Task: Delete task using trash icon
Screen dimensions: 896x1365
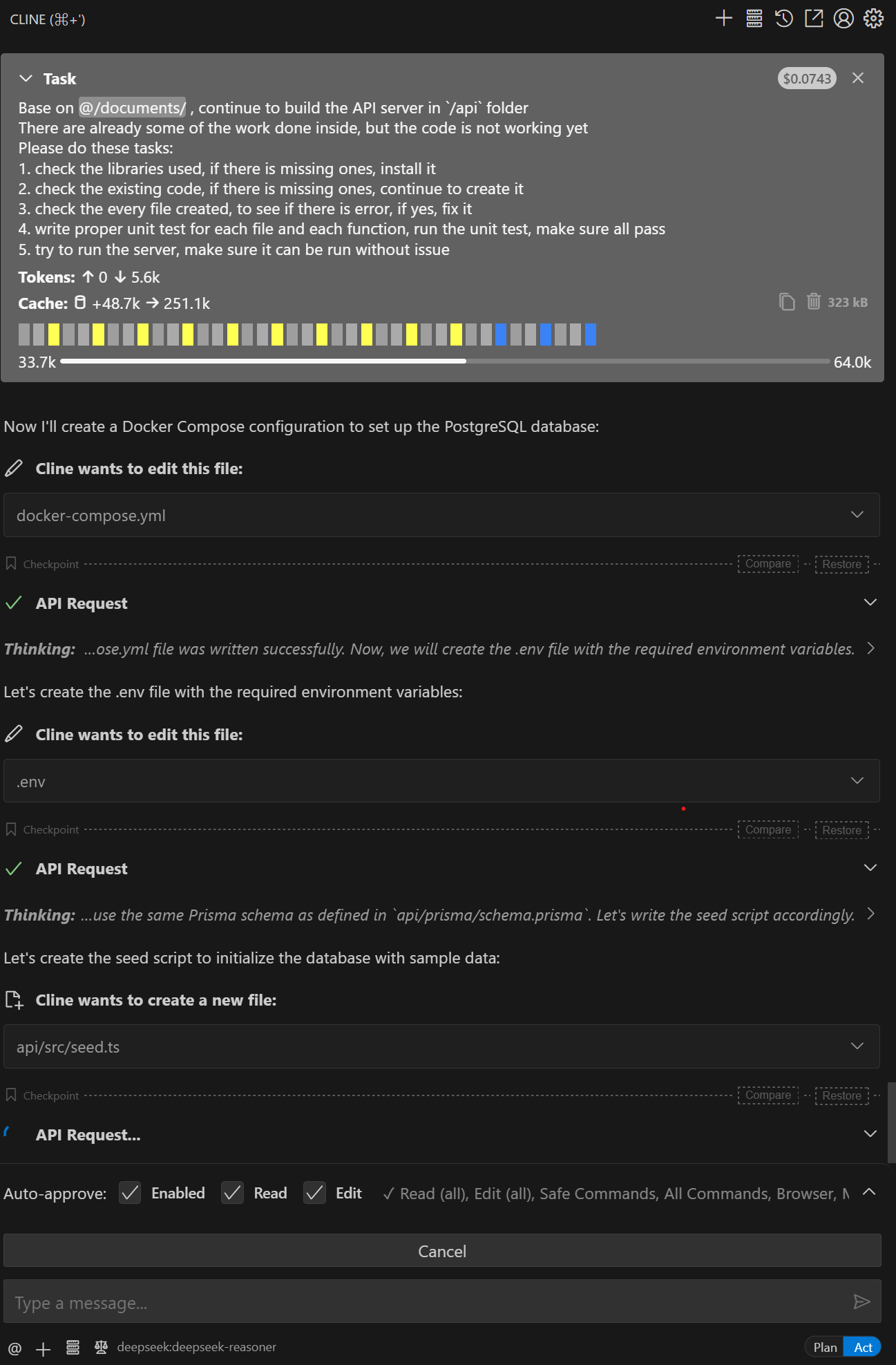Action: 814,302
